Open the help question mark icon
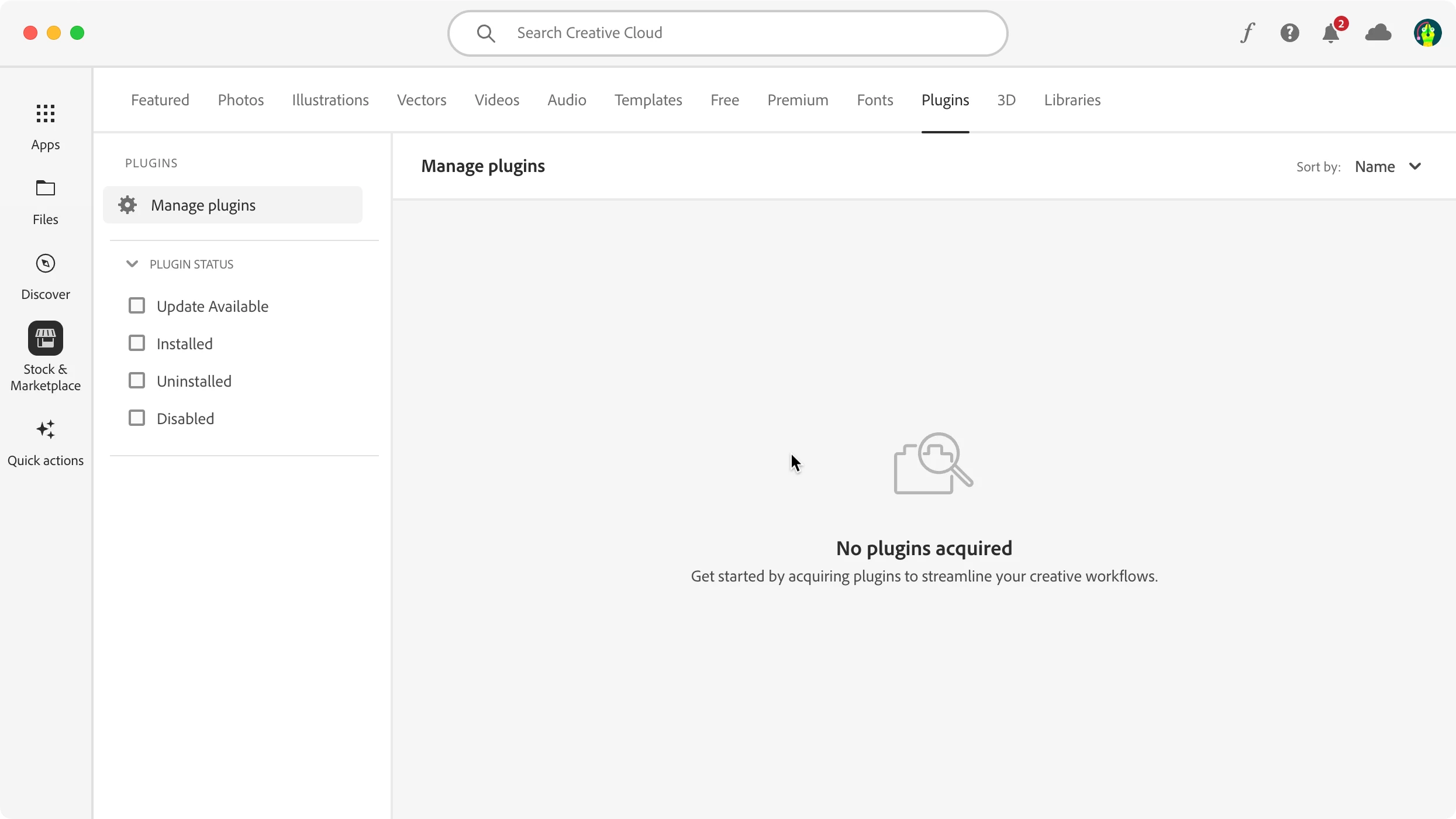This screenshot has height=819, width=1456. coord(1289,33)
